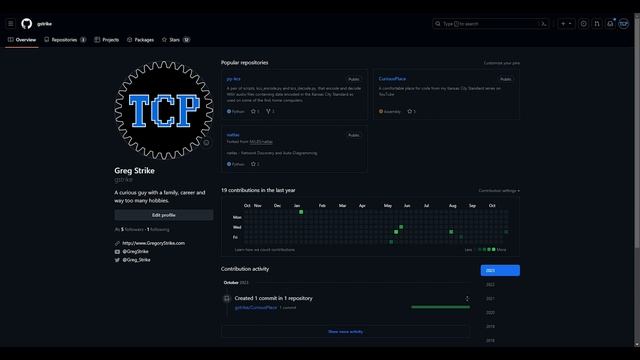The image size is (640, 360).
Task: Open the py-kcs repository link
Action: (233, 79)
